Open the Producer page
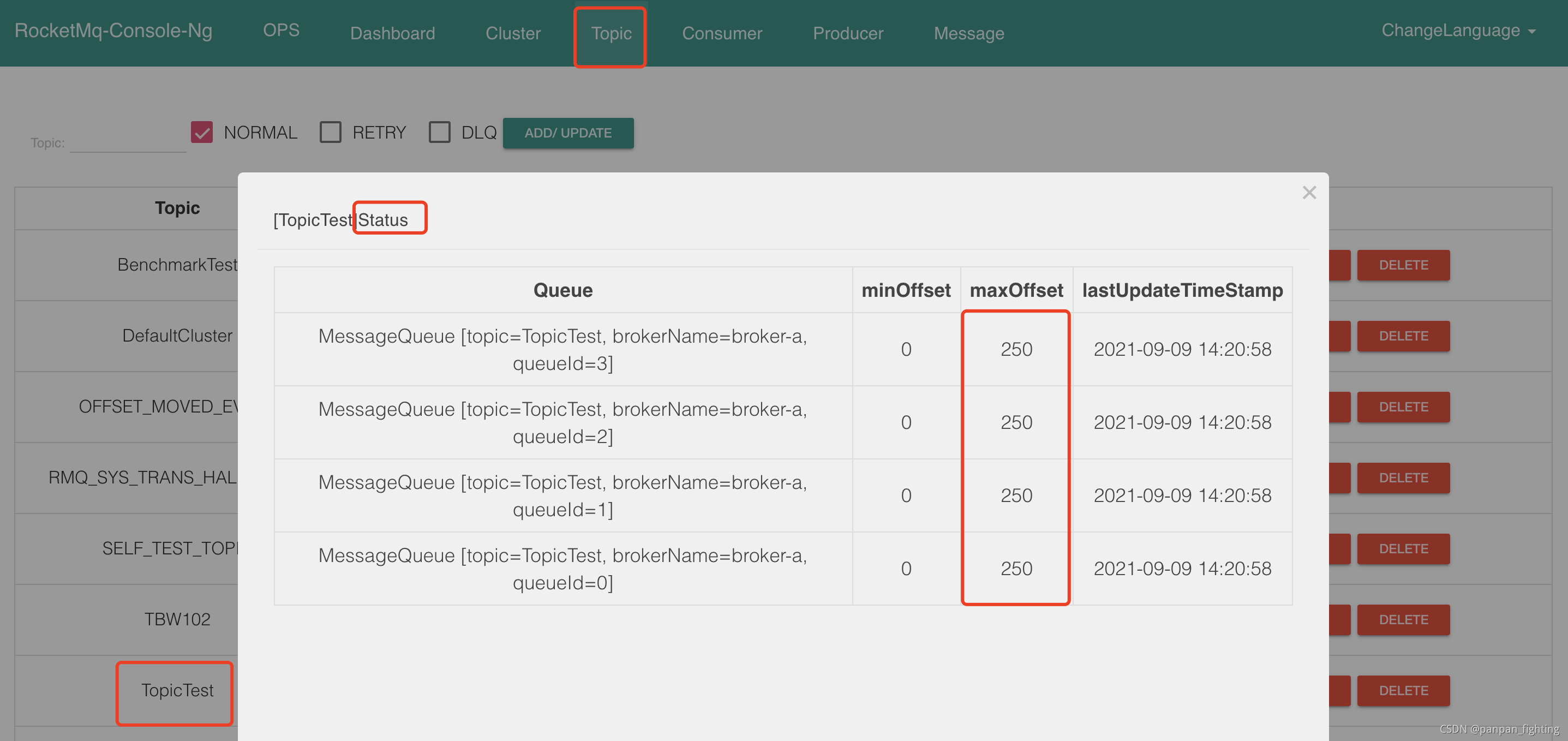Image resolution: width=1568 pixels, height=741 pixels. 847,33
